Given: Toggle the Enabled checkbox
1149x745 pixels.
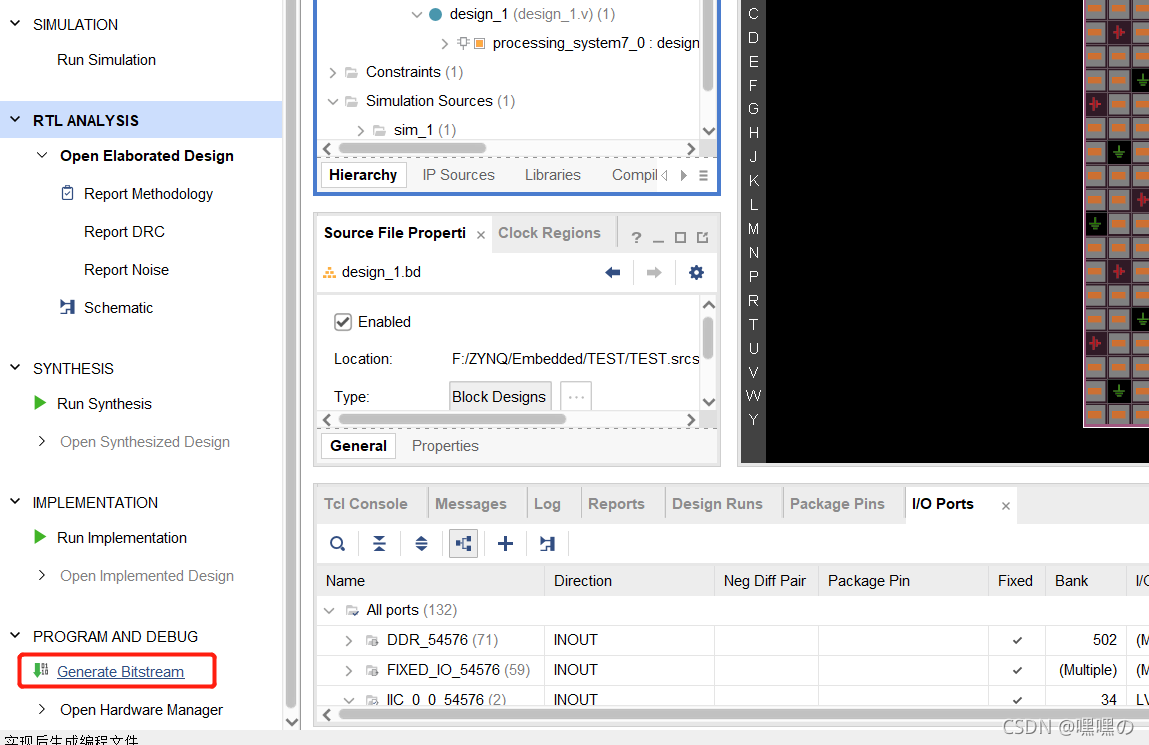Looking at the screenshot, I should pos(343,322).
